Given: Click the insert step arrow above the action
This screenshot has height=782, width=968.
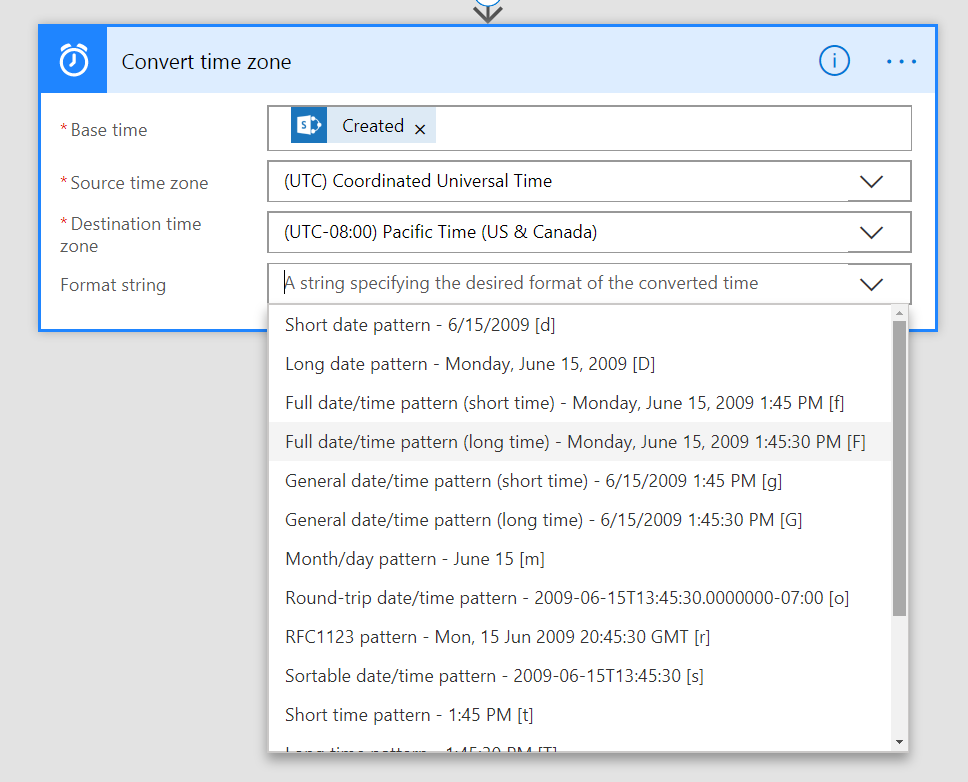Looking at the screenshot, I should point(487,11).
